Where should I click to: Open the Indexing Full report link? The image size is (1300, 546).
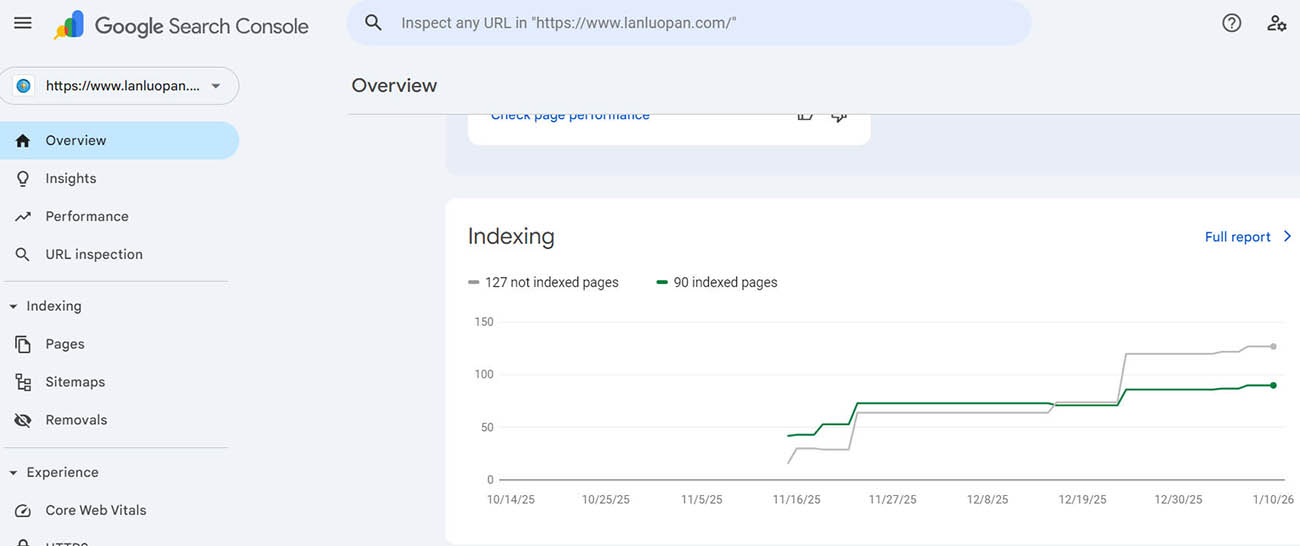[x=1238, y=237]
